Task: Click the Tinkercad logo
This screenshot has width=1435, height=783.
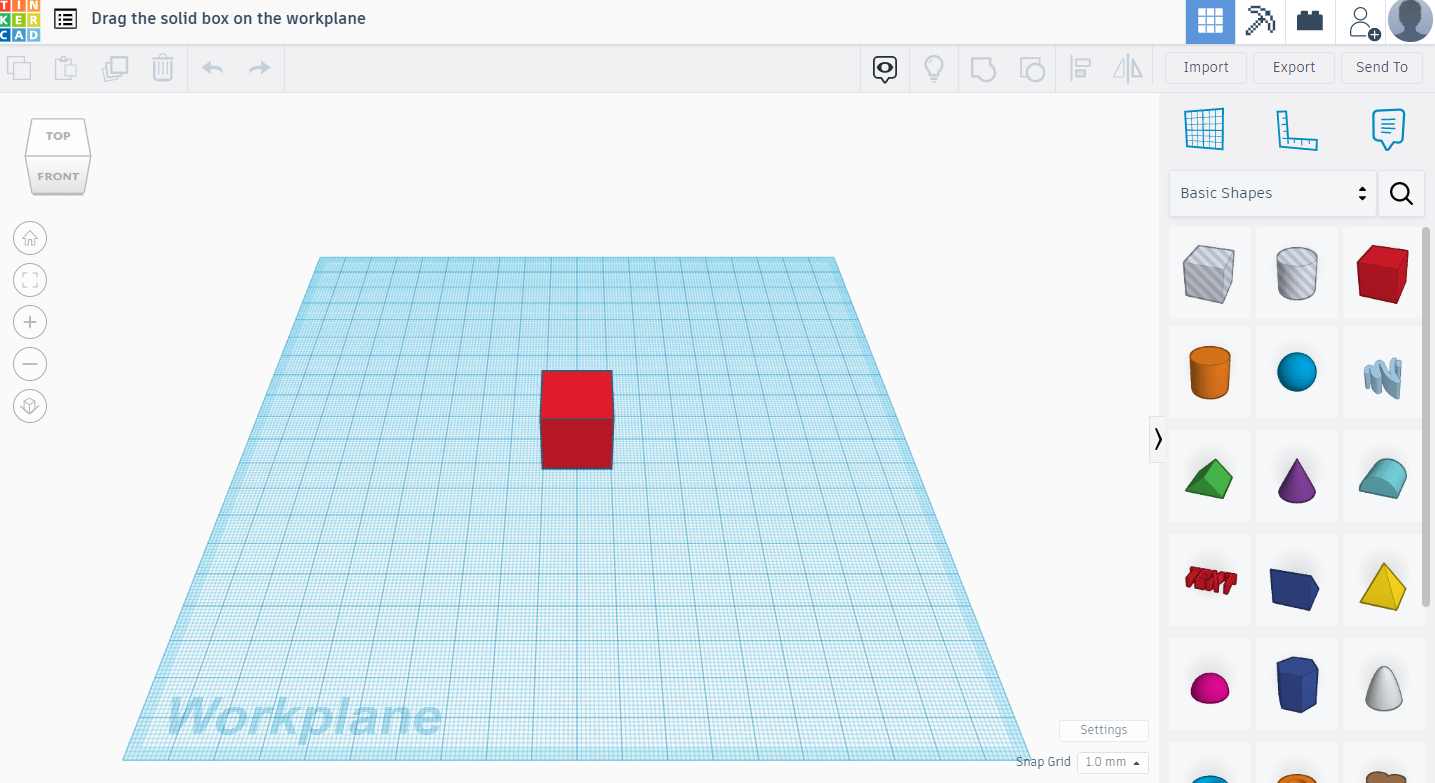Action: 20,21
